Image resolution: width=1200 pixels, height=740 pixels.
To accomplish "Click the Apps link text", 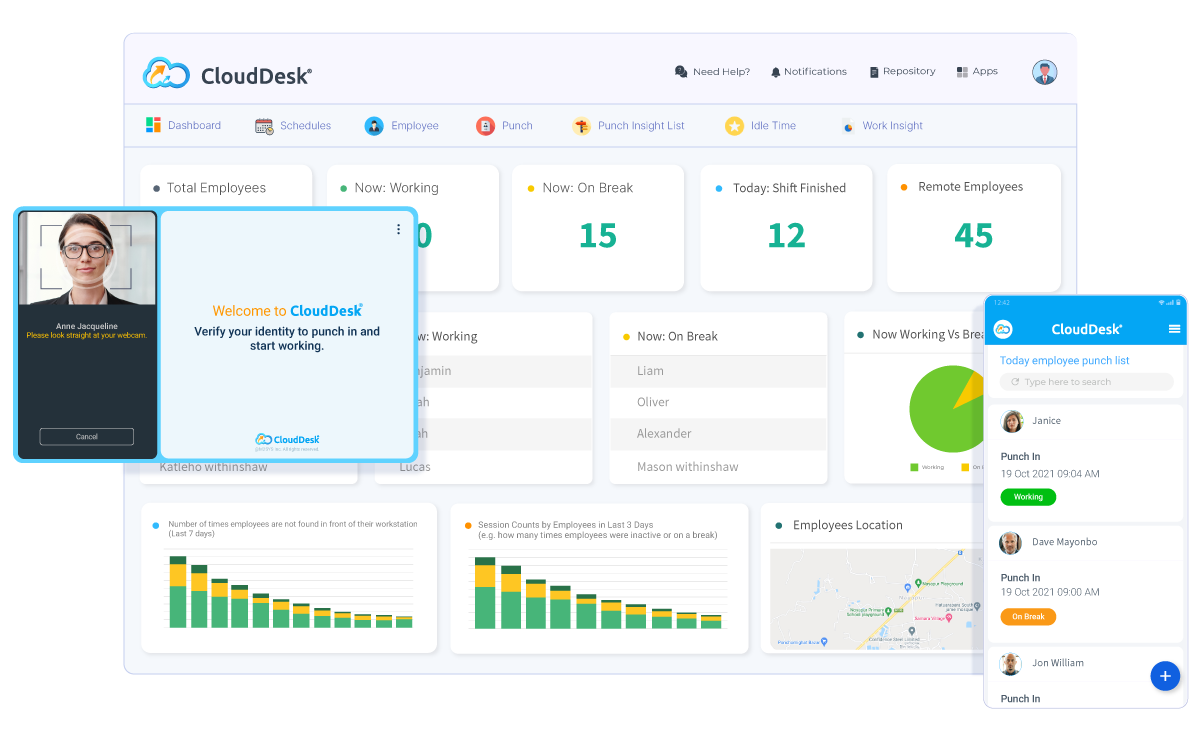I will click(985, 72).
